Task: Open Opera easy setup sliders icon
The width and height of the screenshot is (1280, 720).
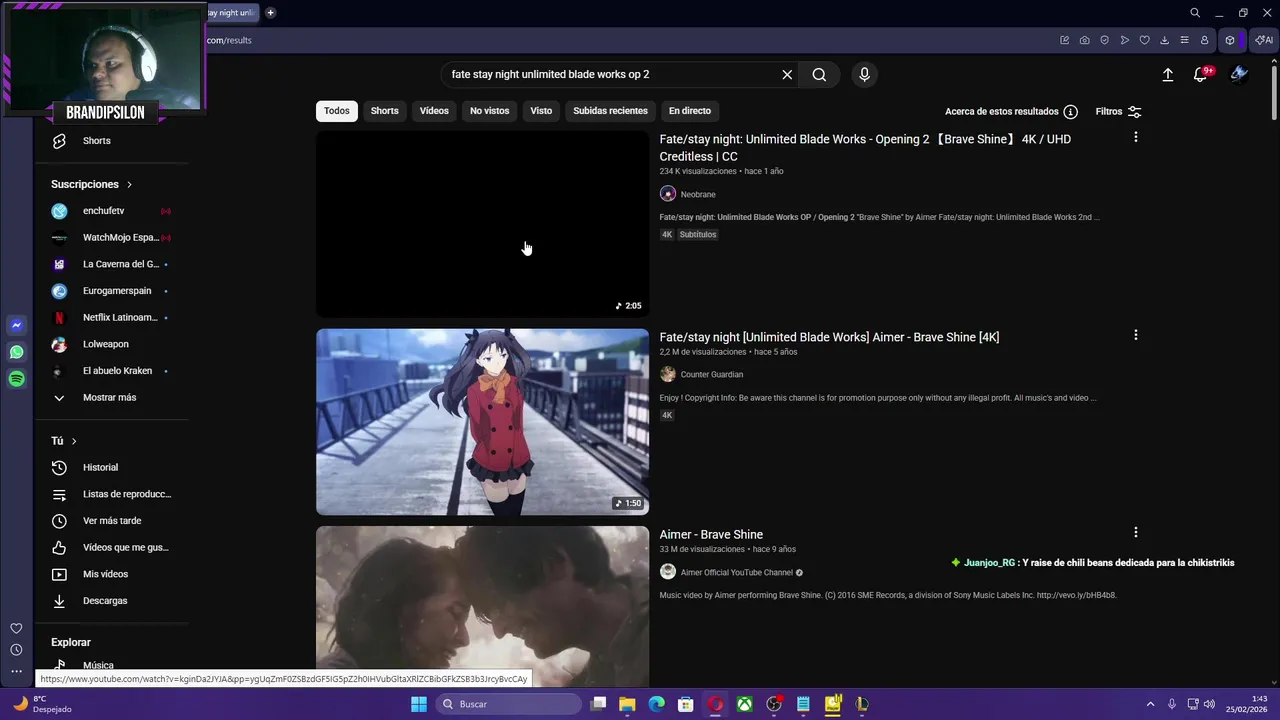Action: click(1184, 40)
